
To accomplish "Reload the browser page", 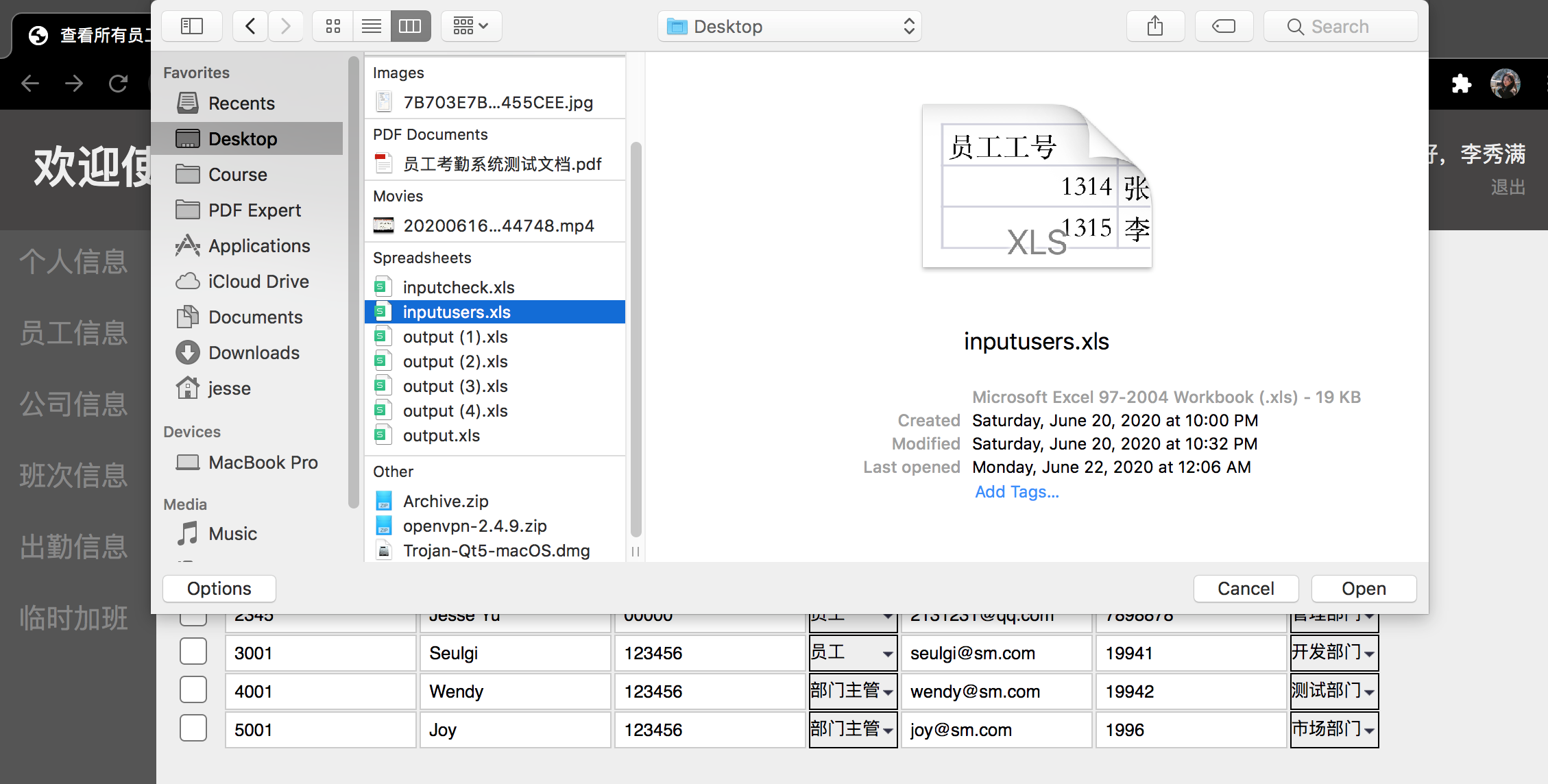I will click(x=118, y=84).
